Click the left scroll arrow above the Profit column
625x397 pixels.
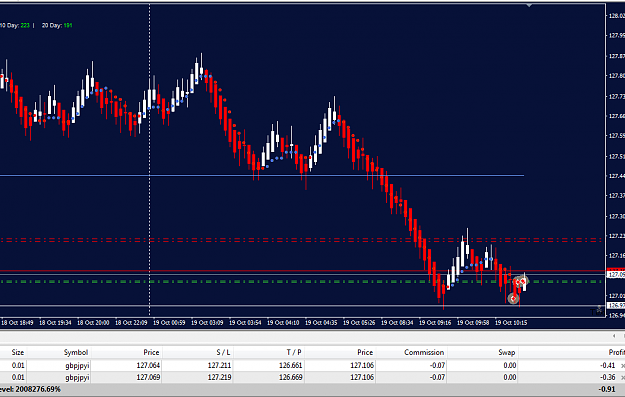coord(614,336)
